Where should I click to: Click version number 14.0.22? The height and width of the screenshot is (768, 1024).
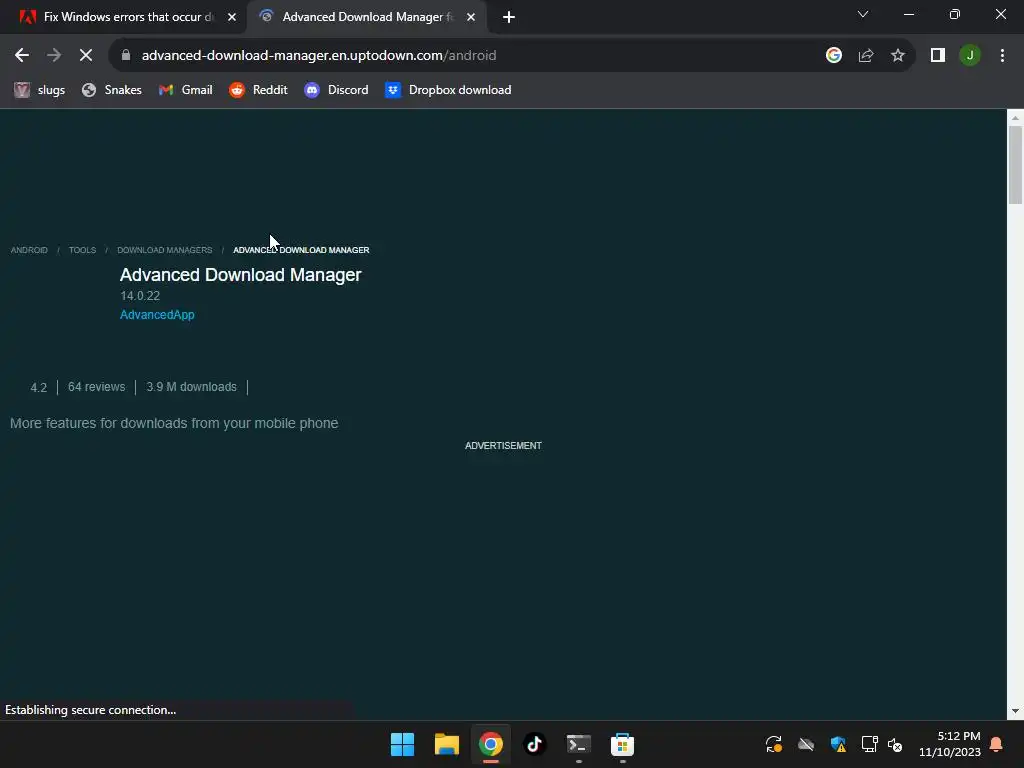[x=140, y=296]
